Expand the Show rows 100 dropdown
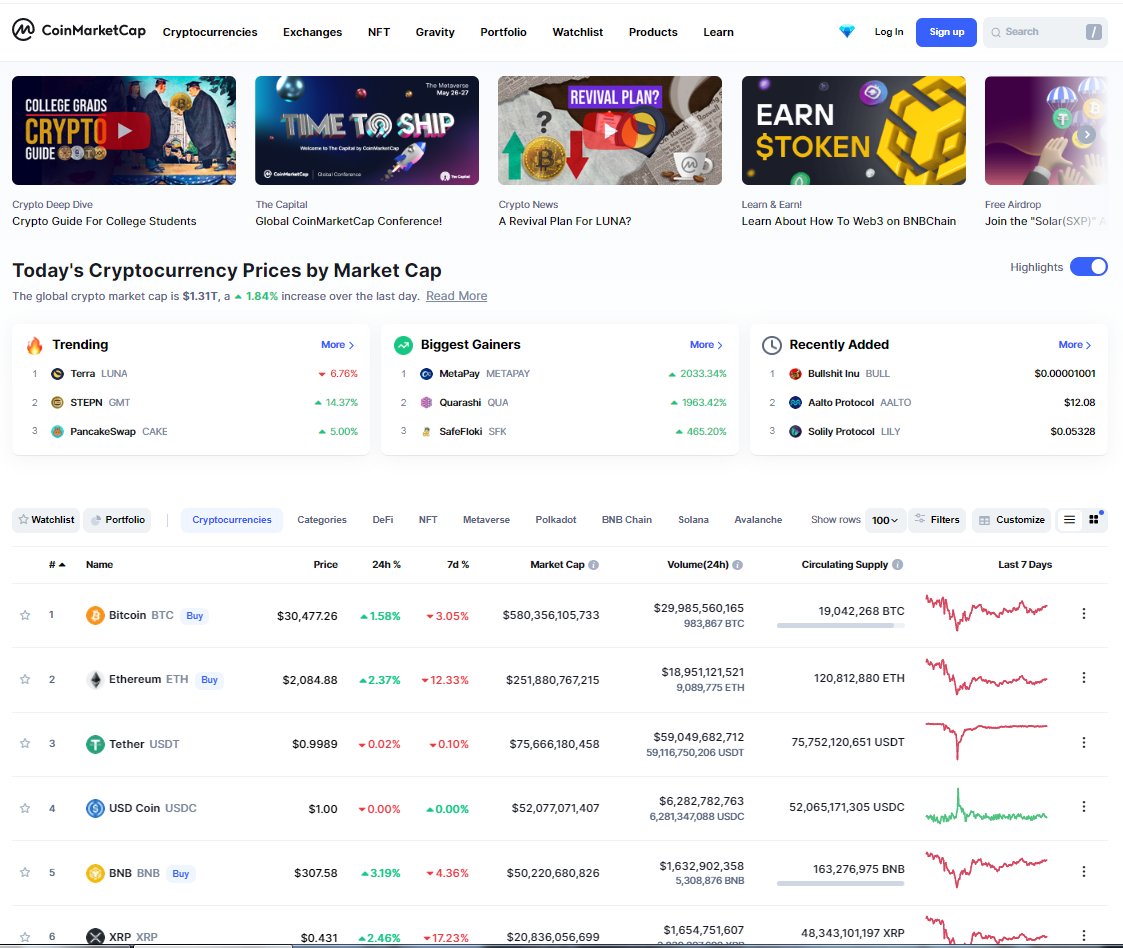This screenshot has width=1123, height=948. [x=885, y=520]
